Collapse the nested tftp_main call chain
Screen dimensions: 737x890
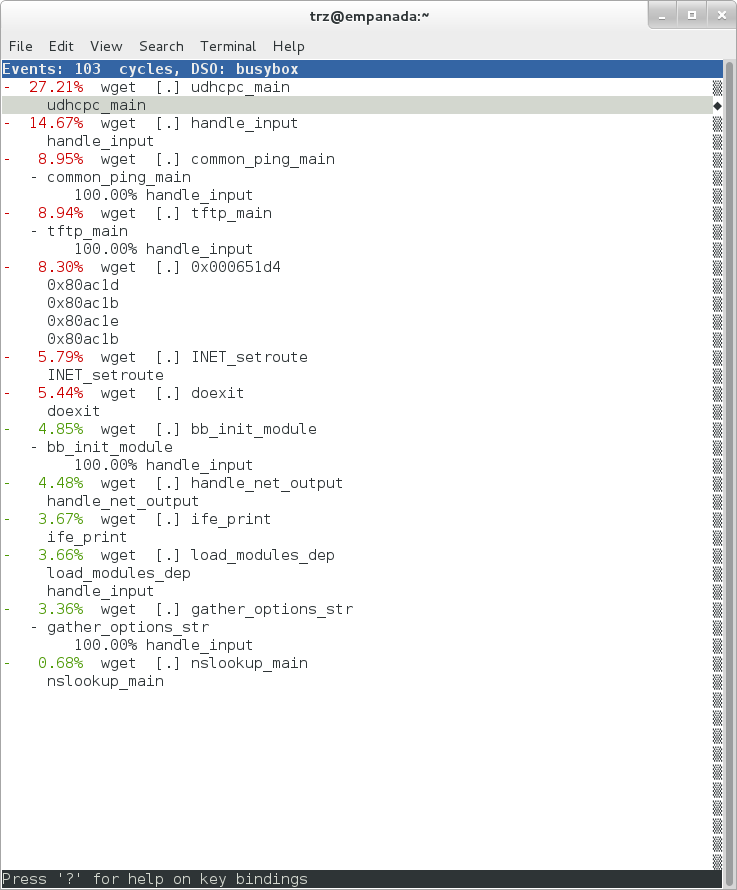(x=35, y=231)
